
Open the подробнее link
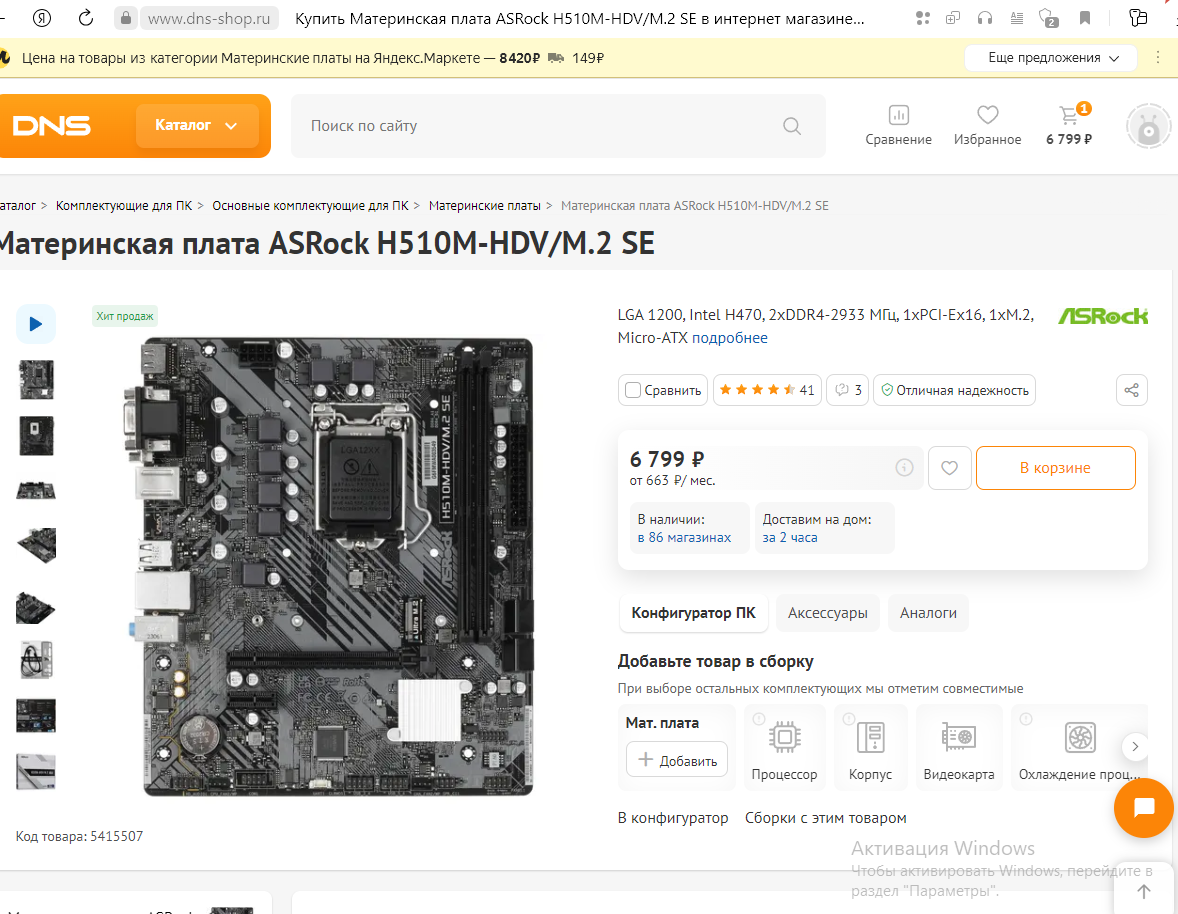coord(729,338)
